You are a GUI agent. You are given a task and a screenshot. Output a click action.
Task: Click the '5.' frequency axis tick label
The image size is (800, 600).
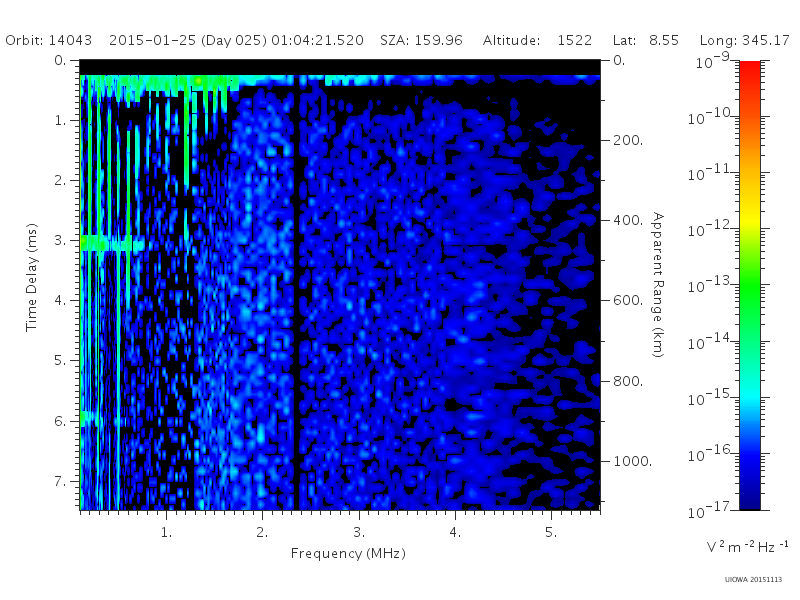pyautogui.click(x=551, y=532)
